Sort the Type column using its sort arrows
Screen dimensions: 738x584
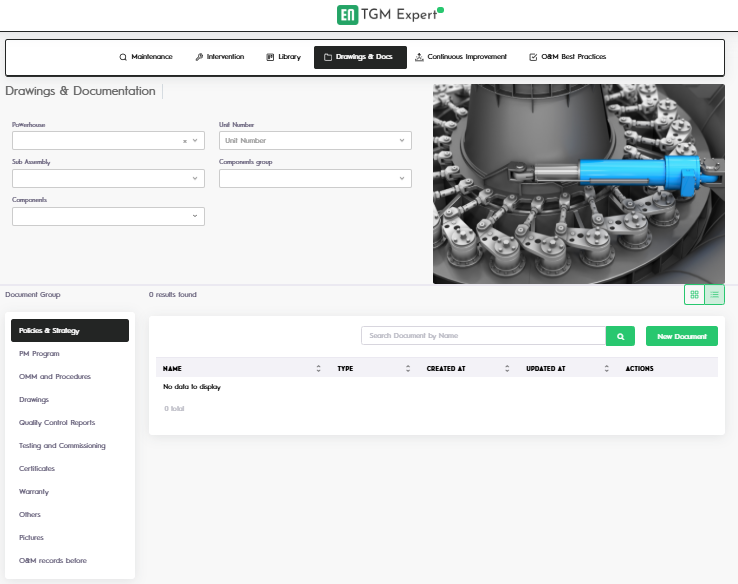click(408, 368)
